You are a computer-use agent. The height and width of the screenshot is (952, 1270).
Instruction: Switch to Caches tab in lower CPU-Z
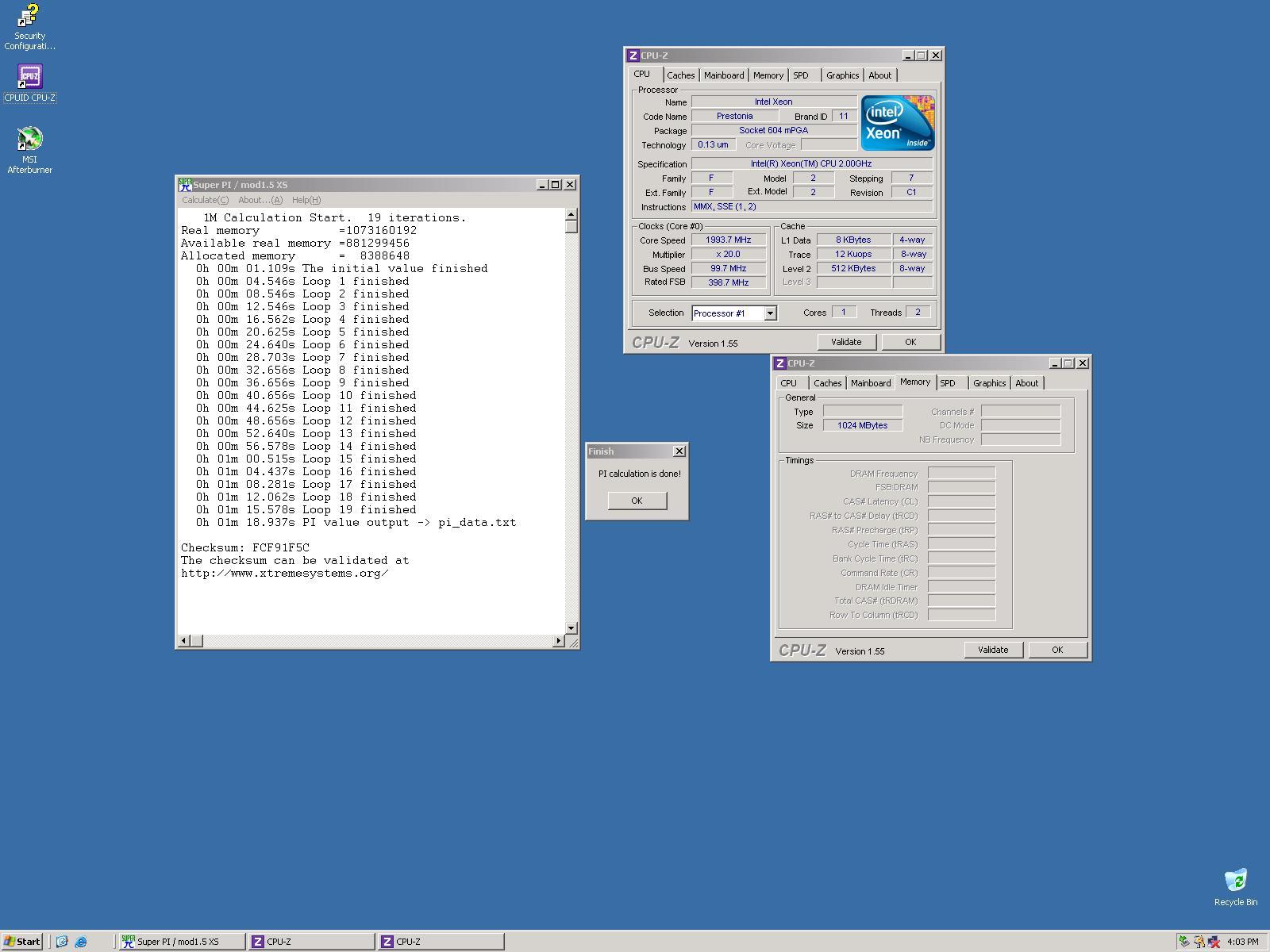(827, 383)
